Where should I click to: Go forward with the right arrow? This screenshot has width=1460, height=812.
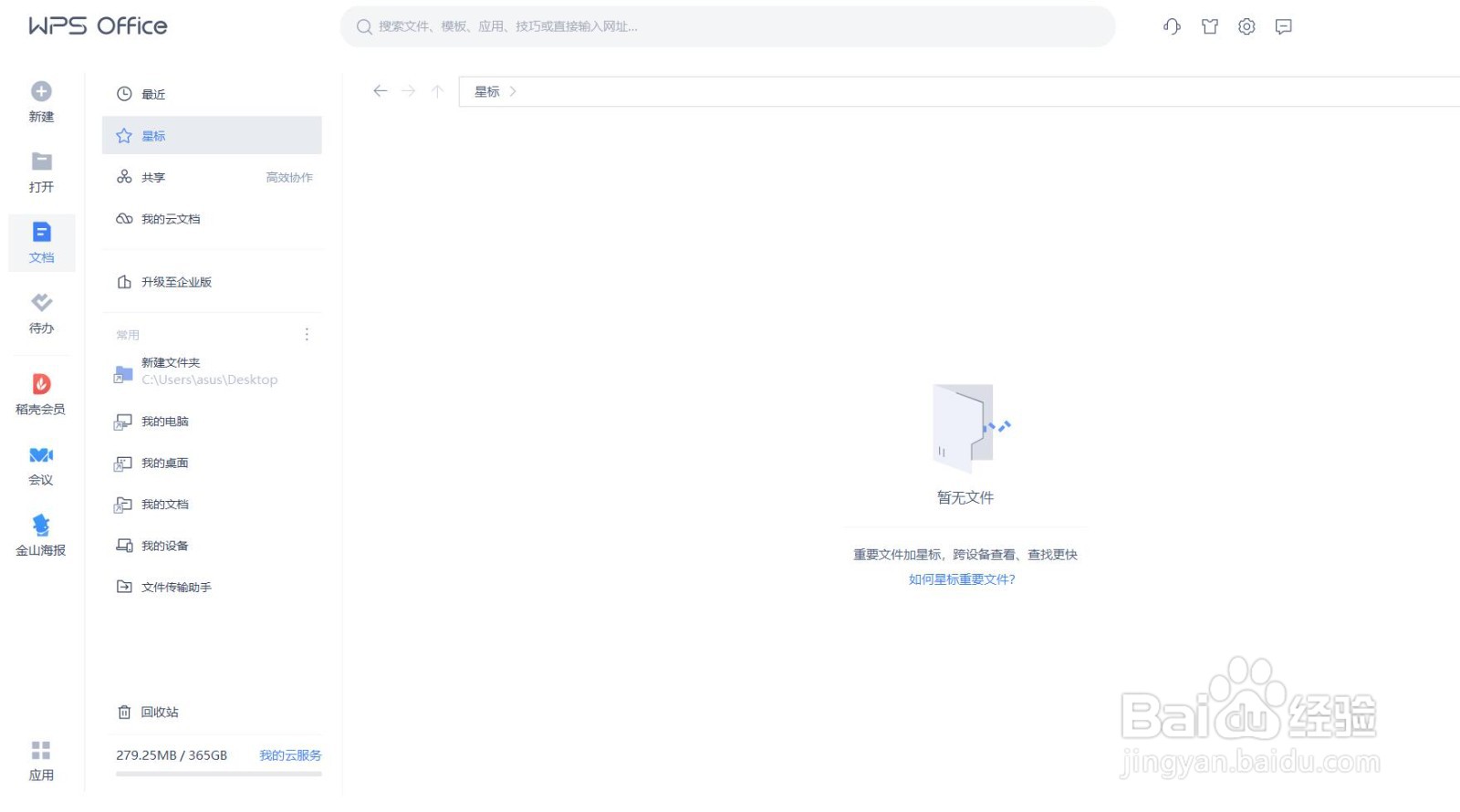tap(409, 91)
